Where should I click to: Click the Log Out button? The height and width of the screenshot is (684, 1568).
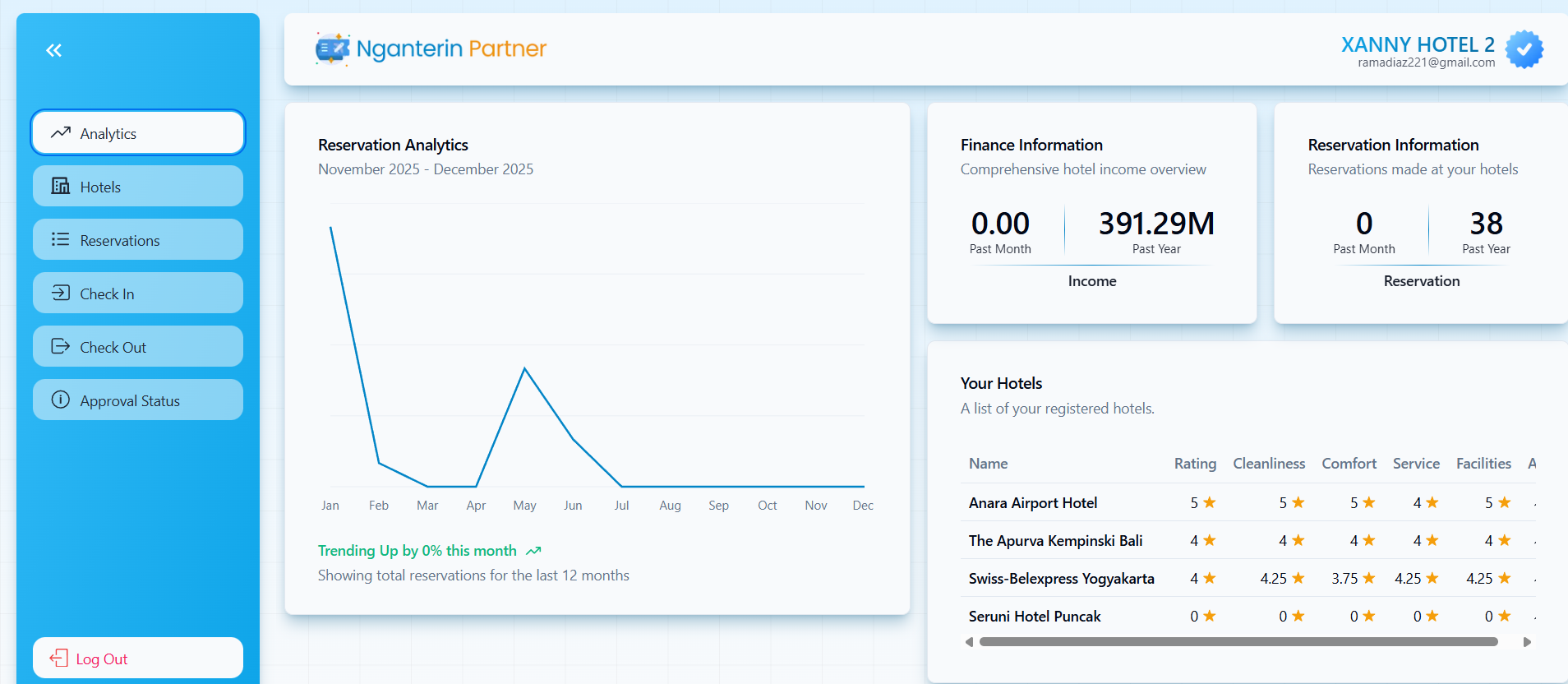point(138,658)
